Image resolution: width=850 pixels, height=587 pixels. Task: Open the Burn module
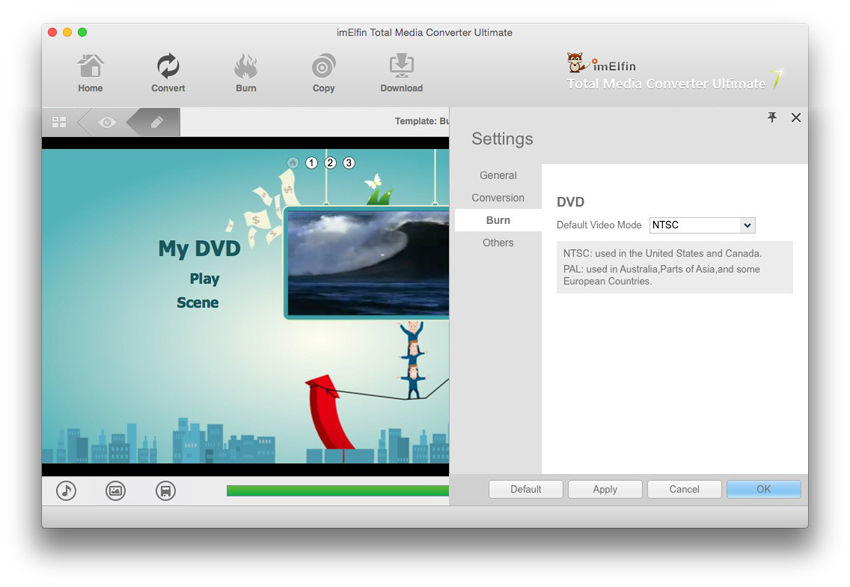246,73
